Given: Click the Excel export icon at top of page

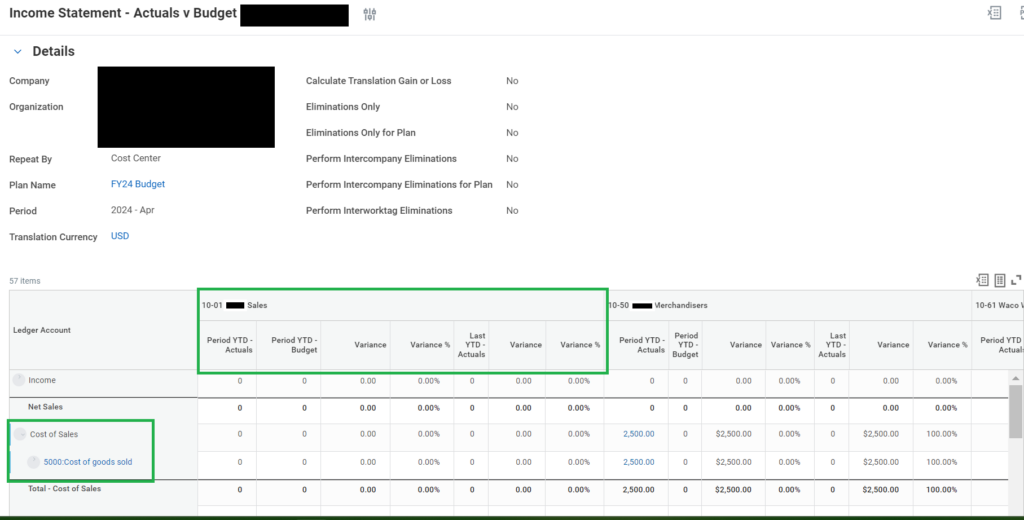Looking at the screenshot, I should click(994, 12).
